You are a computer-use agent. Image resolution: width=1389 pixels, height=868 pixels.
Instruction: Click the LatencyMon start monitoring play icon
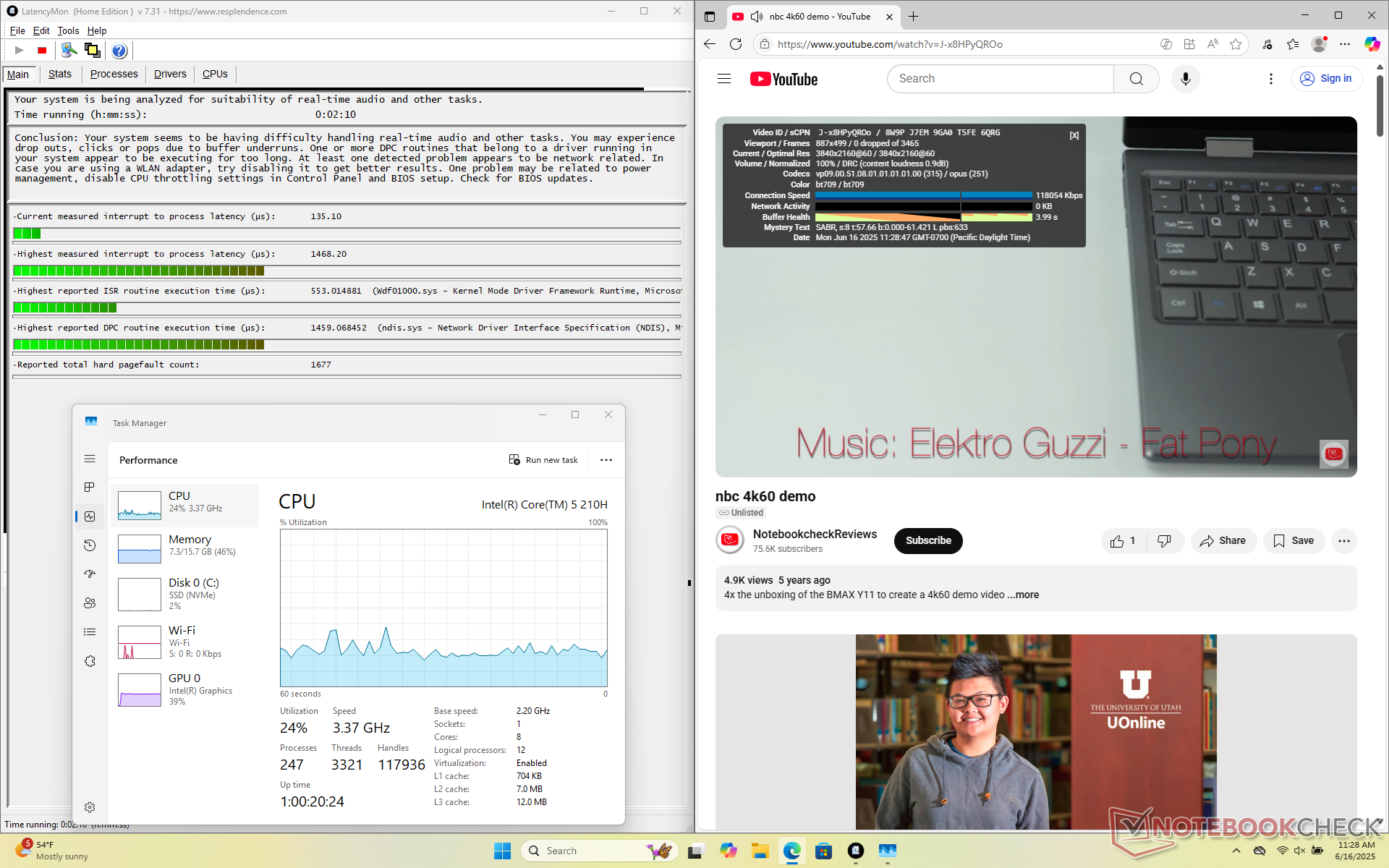[x=20, y=51]
